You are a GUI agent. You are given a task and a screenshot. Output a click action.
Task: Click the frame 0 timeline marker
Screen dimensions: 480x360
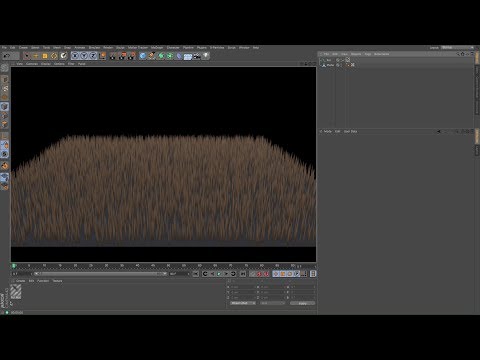coord(14,266)
